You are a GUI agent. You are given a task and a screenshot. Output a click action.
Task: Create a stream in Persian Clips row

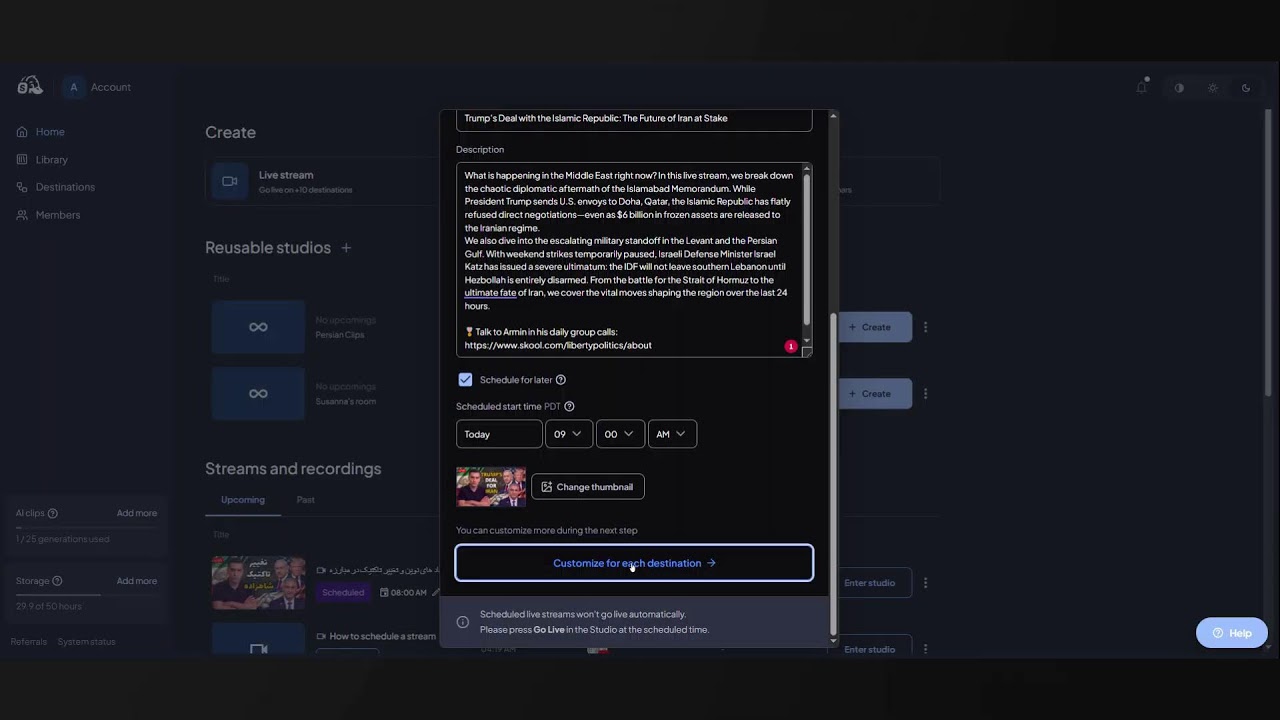click(x=874, y=327)
